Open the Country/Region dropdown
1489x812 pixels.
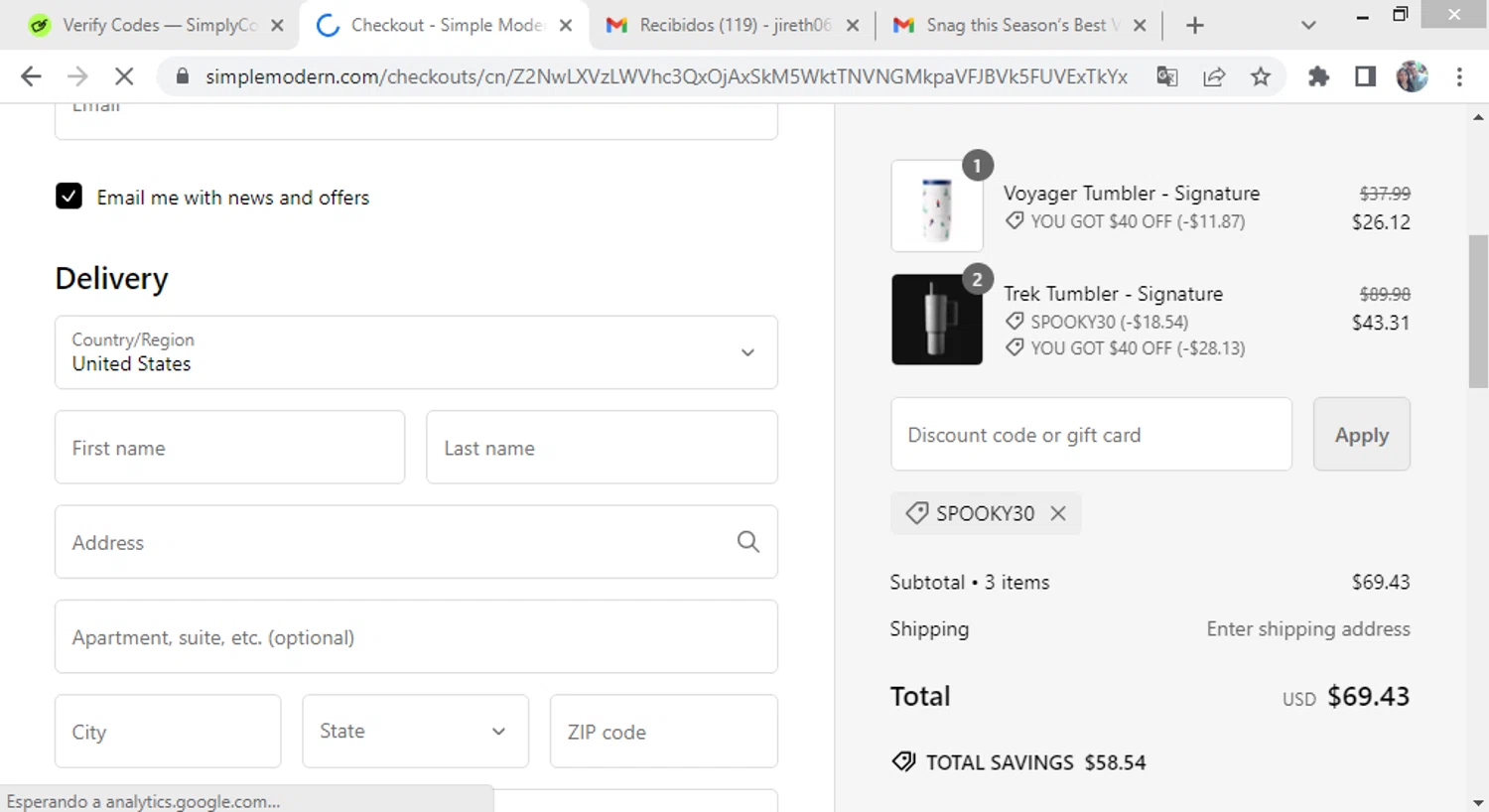pyautogui.click(x=416, y=352)
